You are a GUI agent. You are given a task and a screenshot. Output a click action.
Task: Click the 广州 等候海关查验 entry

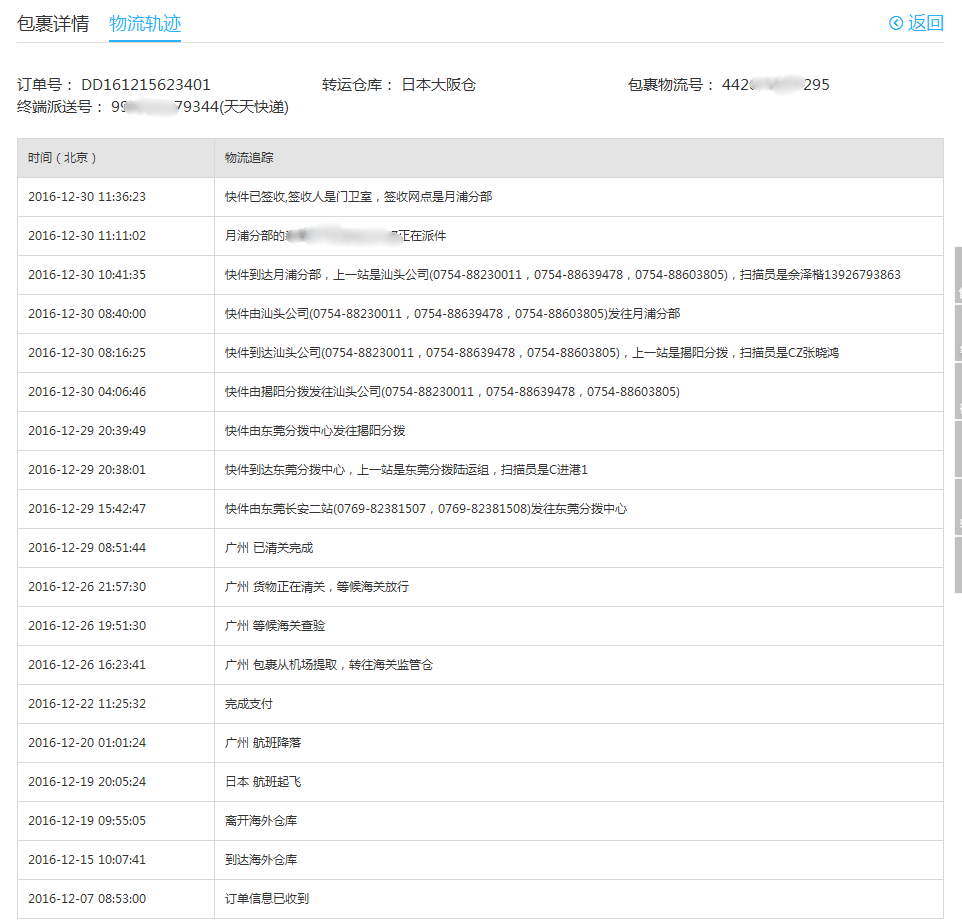(275, 626)
